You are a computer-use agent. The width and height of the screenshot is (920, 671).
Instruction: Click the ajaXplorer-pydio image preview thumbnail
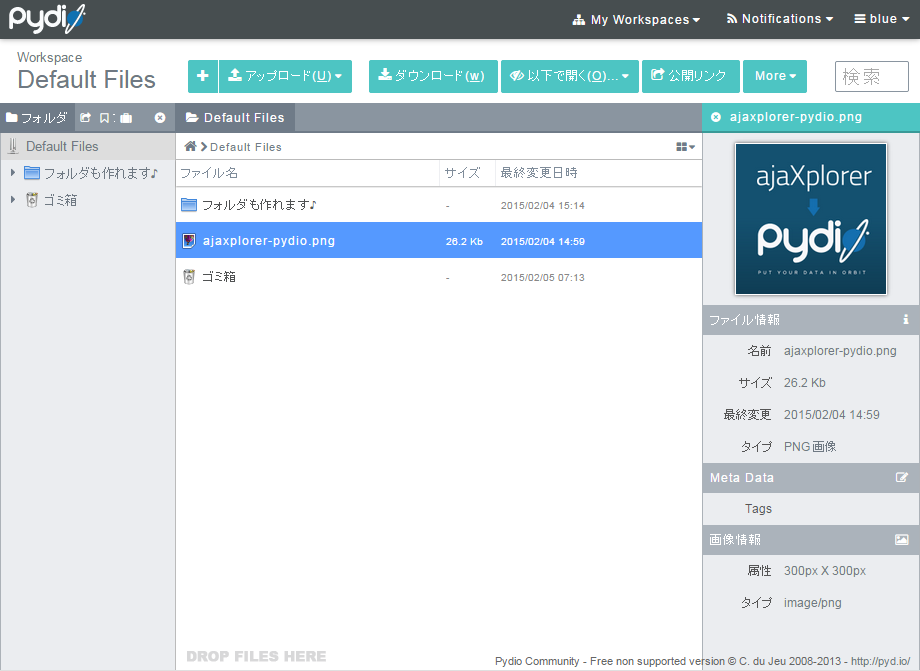click(x=810, y=218)
